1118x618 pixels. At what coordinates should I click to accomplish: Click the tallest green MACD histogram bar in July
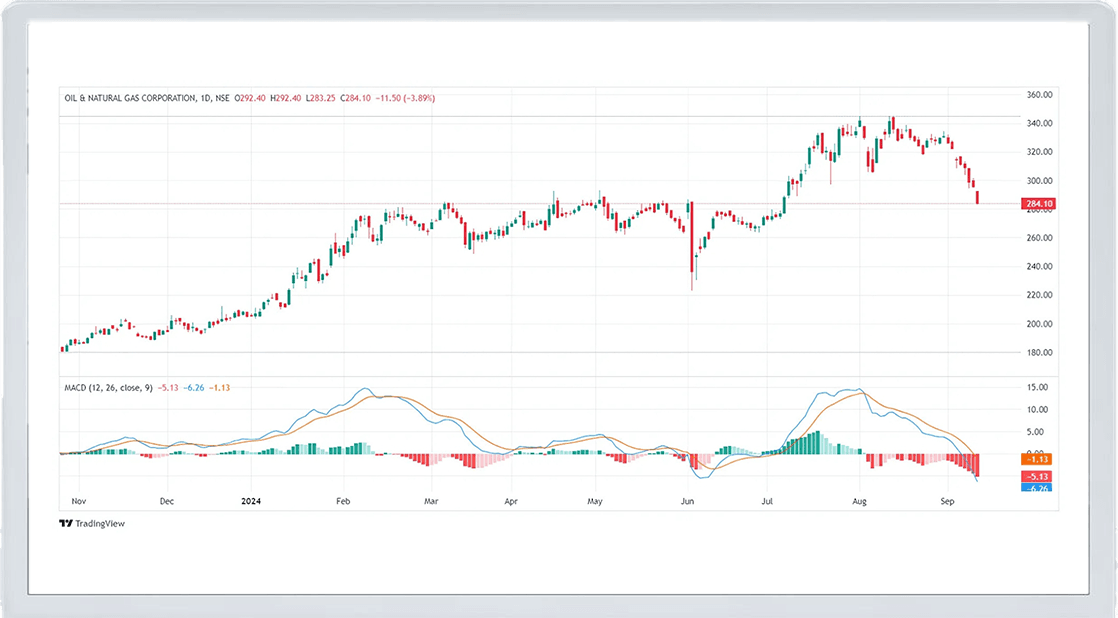click(x=818, y=442)
